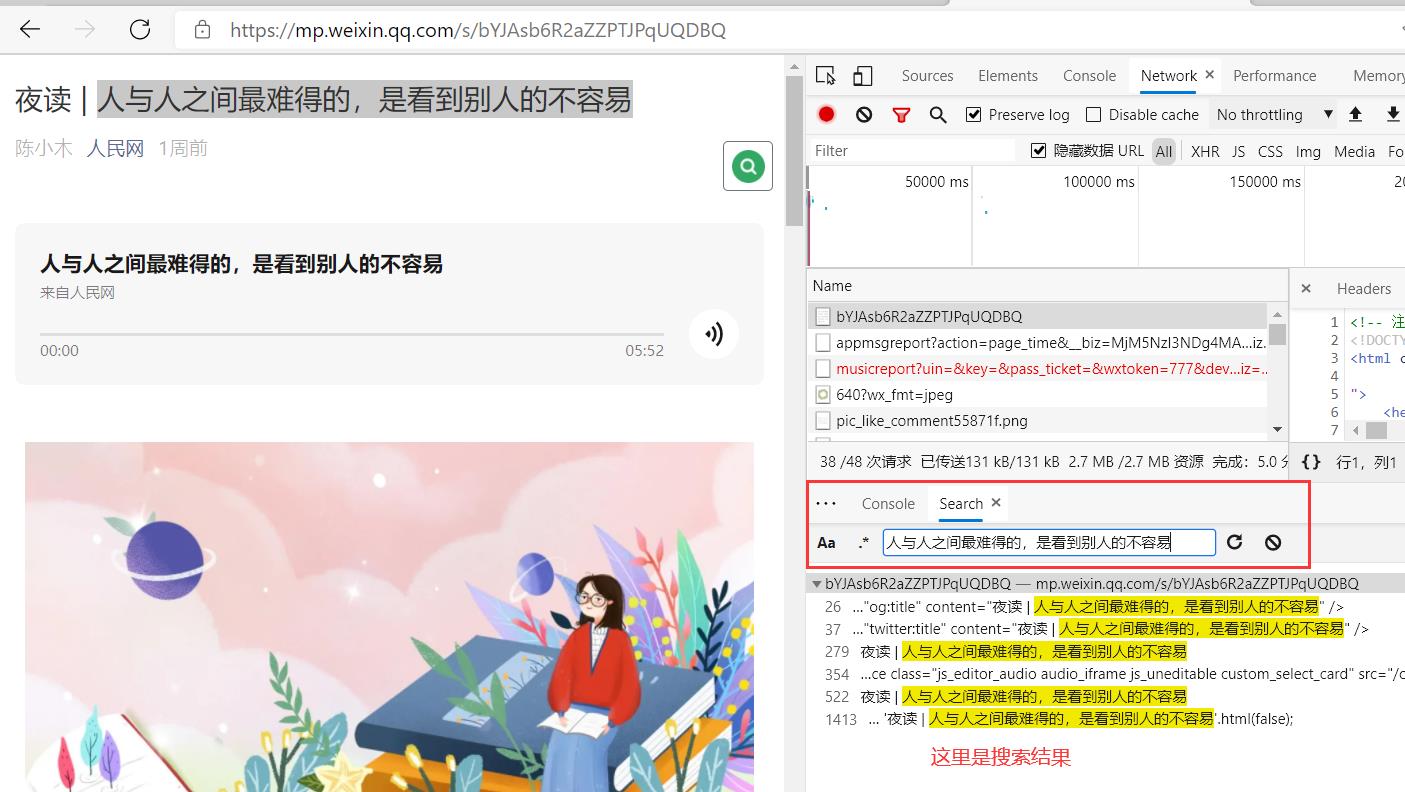Stop recording network log (red circle)
This screenshot has width=1405, height=792.
tap(826, 114)
